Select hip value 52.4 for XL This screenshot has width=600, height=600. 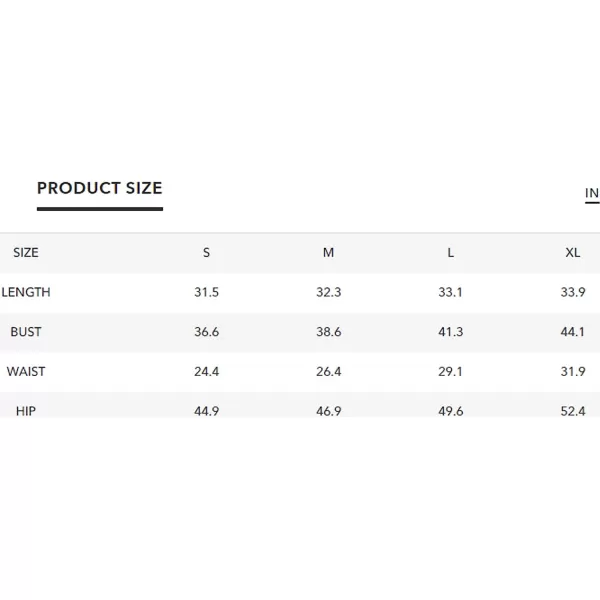click(573, 411)
